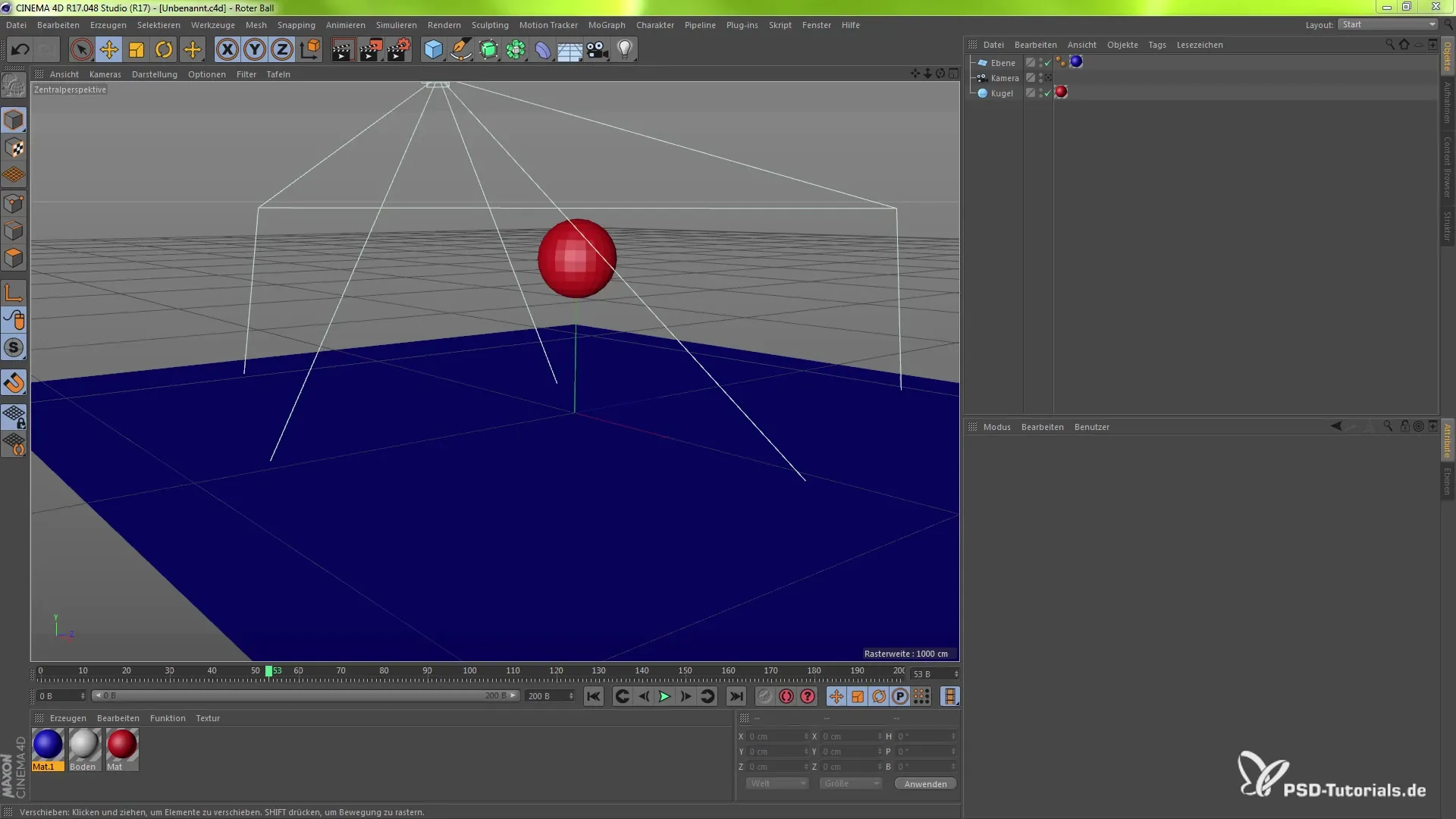Click blue material tag on Ebene
Viewport: 1456px width, 819px height.
[x=1076, y=62]
